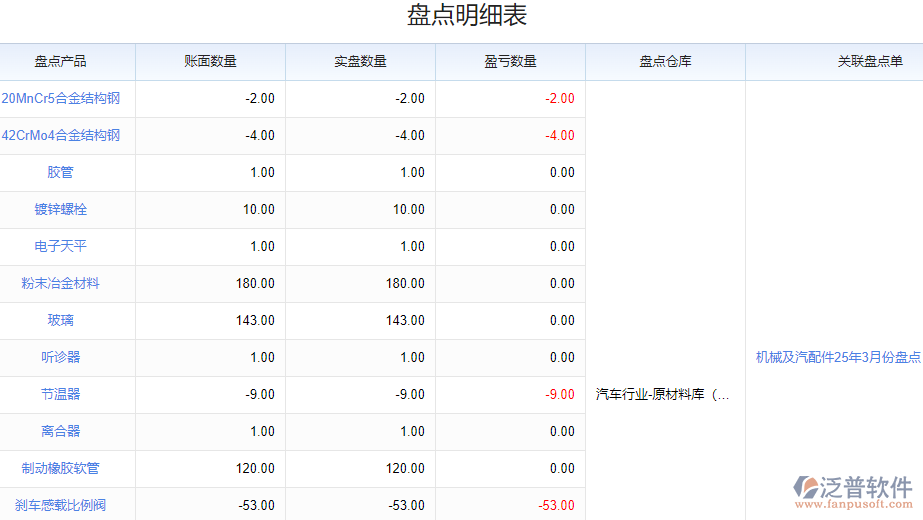Image resolution: width=923 pixels, height=520 pixels.
Task: Select the 听诊器 product link
Action: pyautogui.click(x=61, y=357)
